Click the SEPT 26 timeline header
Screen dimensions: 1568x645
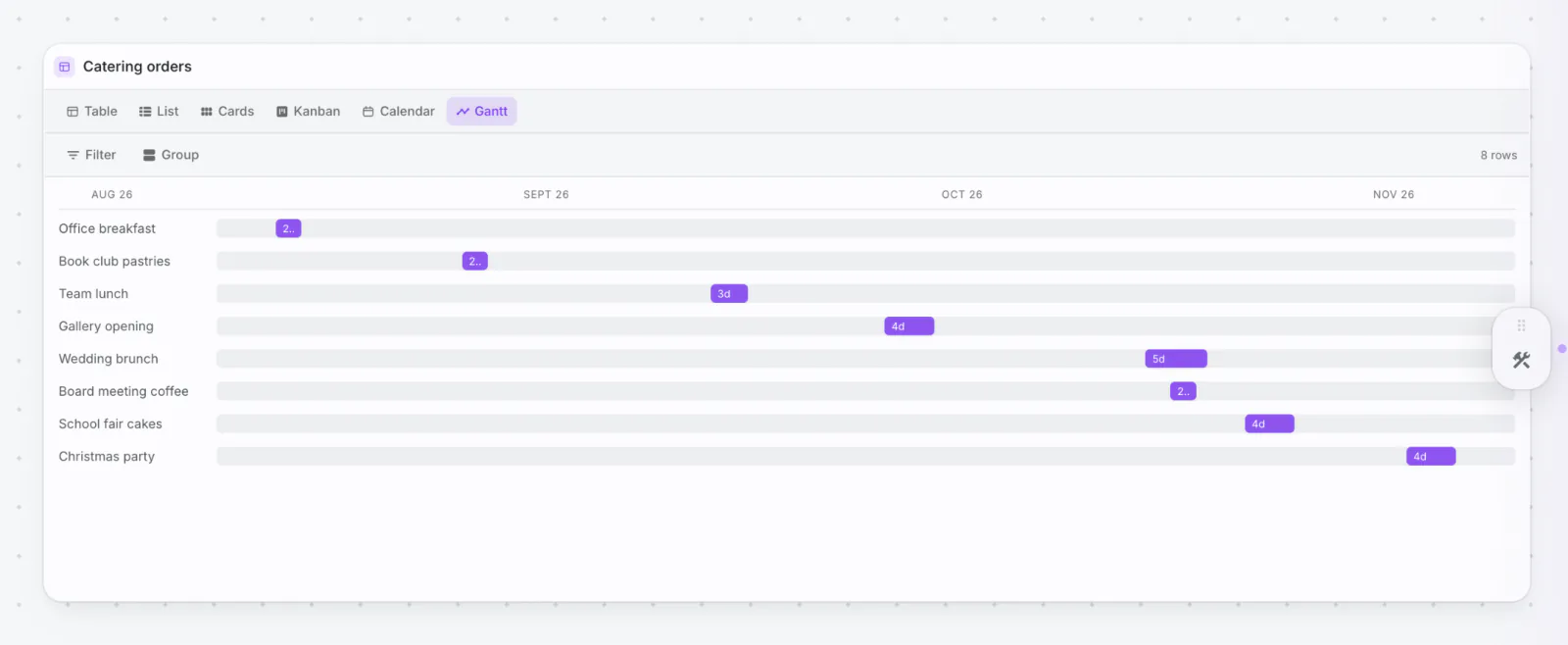[x=546, y=194]
